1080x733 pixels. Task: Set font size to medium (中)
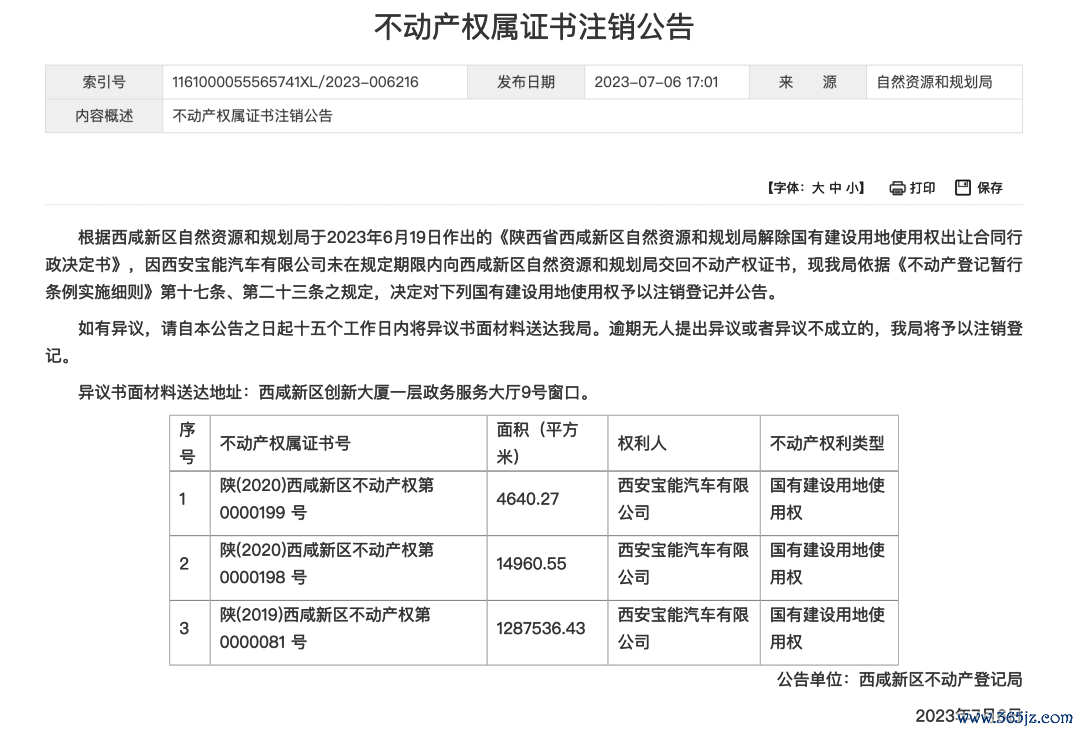pos(835,188)
